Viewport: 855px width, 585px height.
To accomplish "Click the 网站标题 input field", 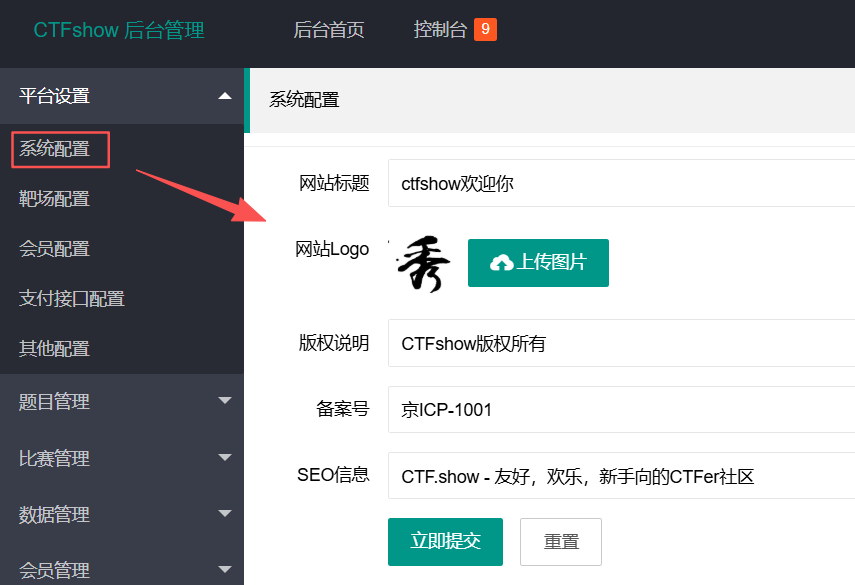I will coord(620,184).
